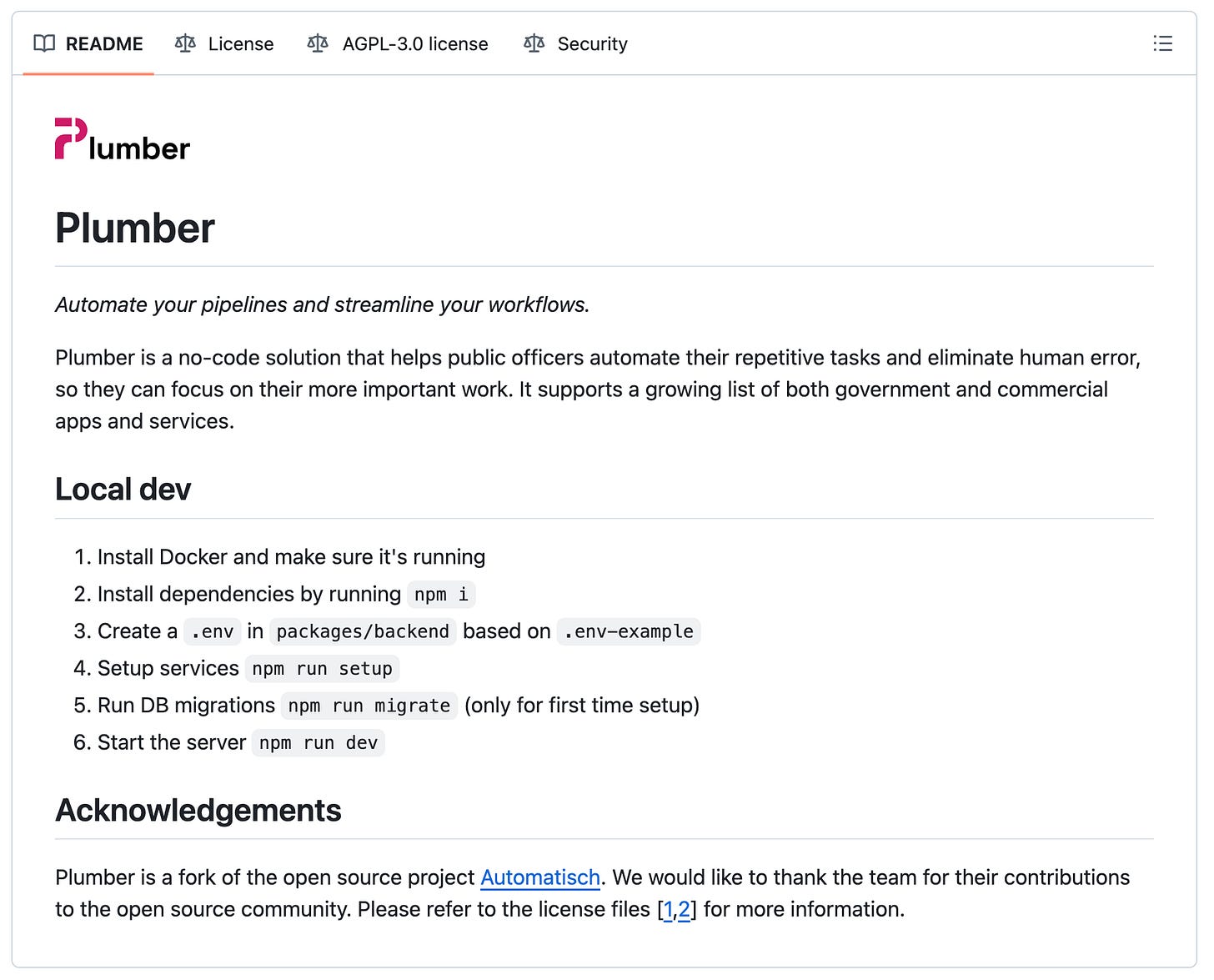Click the 'packages/backend' code snippet
Screen dimensions: 1214x980
[x=363, y=631]
